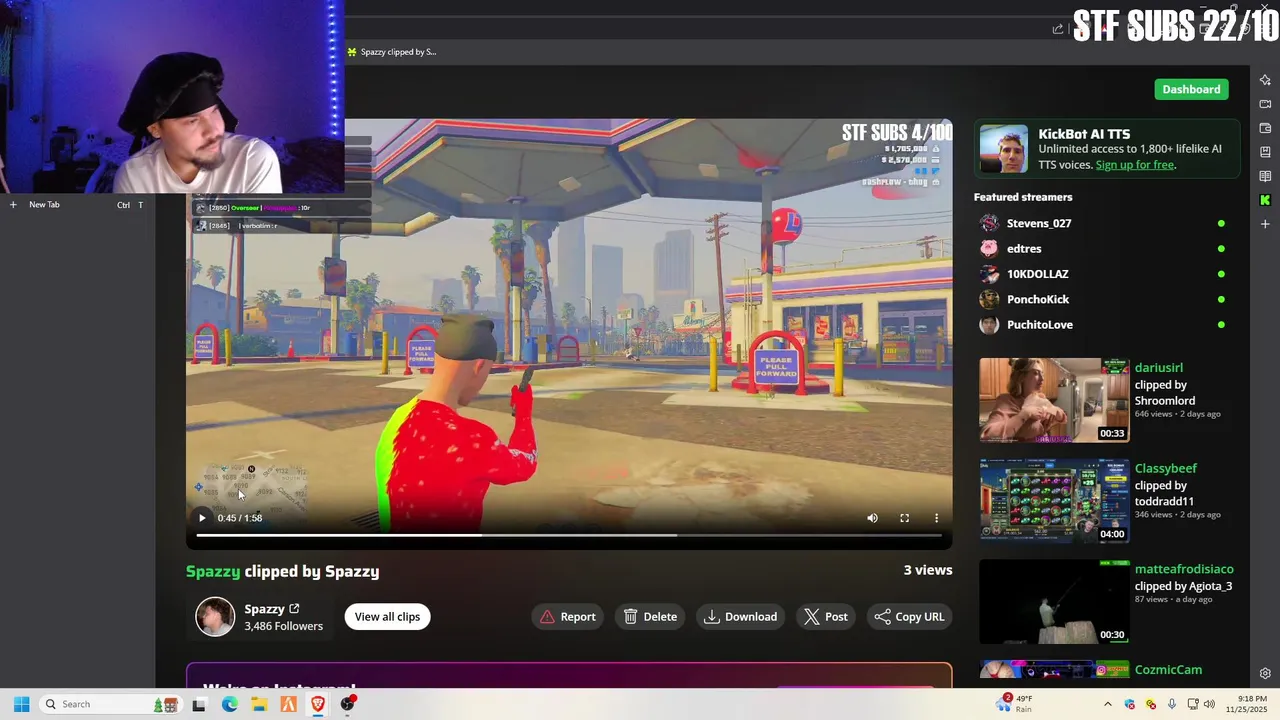Post the clip to X
This screenshot has height=720, width=1280.
tap(826, 617)
